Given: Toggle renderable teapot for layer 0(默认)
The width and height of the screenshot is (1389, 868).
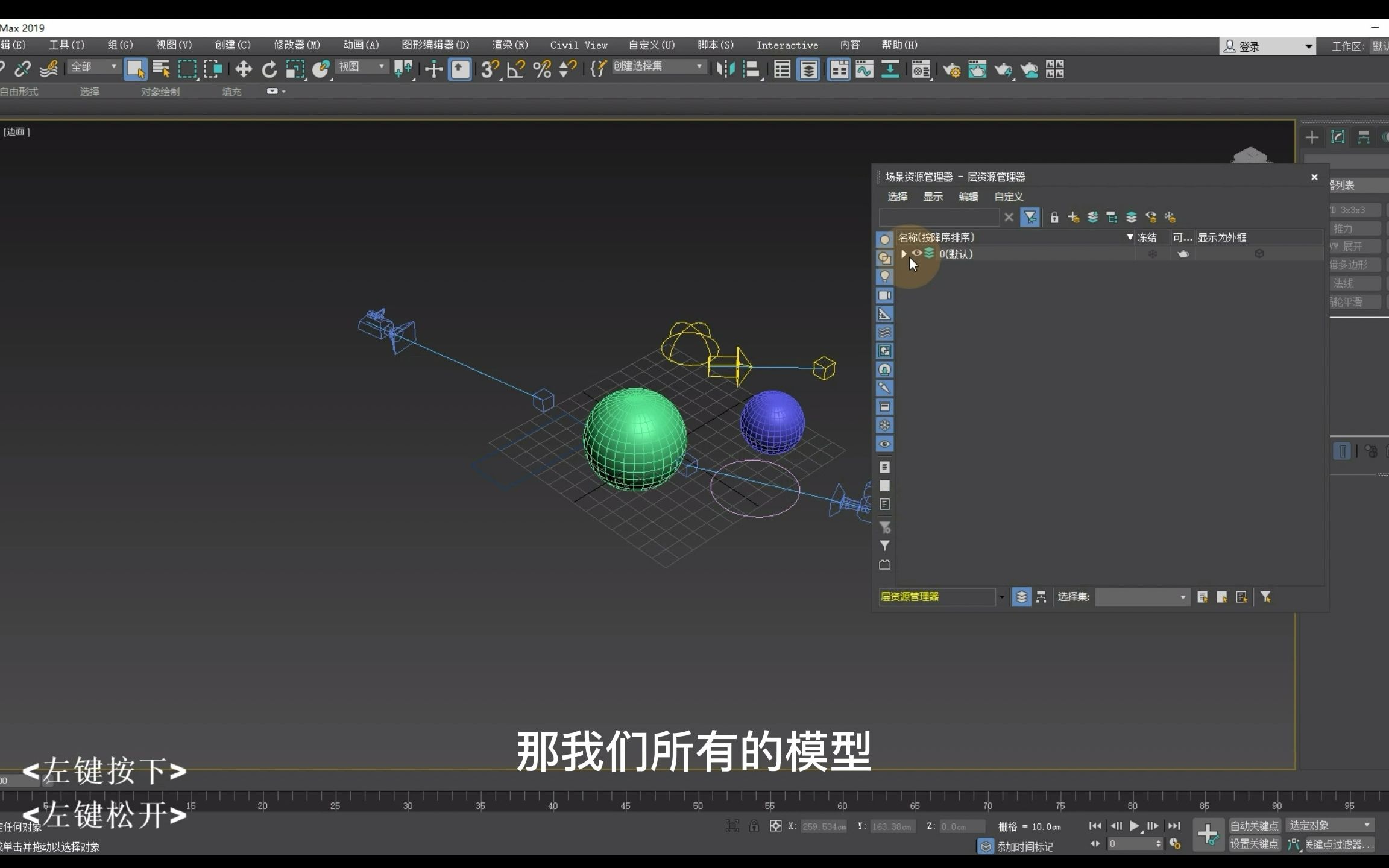Looking at the screenshot, I should tap(1183, 254).
